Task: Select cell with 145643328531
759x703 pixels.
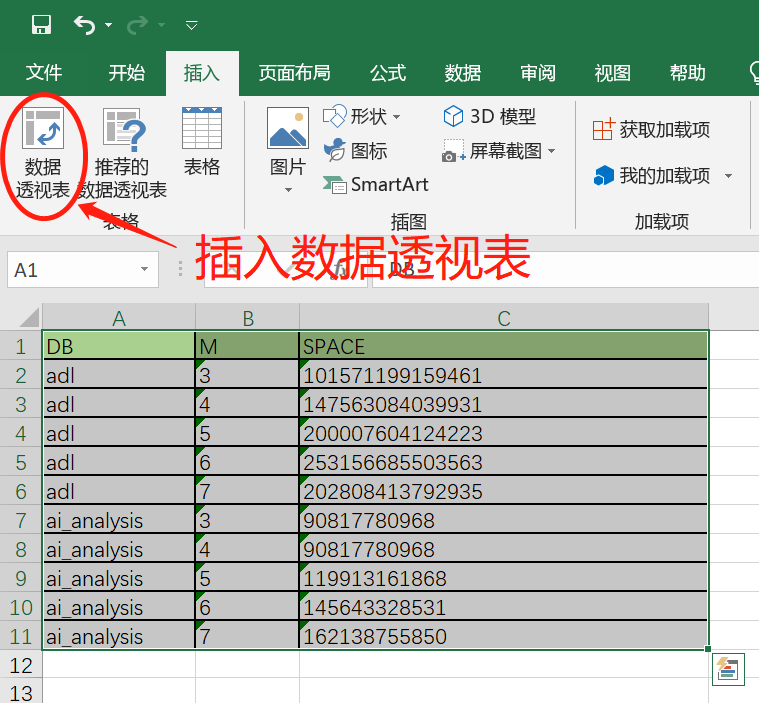Action: pos(504,608)
